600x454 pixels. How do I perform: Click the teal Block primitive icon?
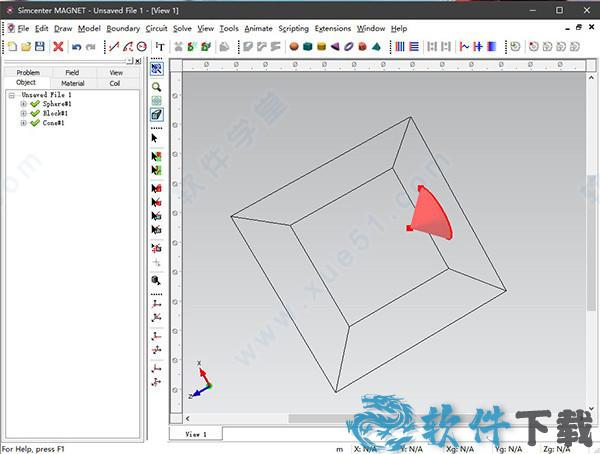point(308,47)
